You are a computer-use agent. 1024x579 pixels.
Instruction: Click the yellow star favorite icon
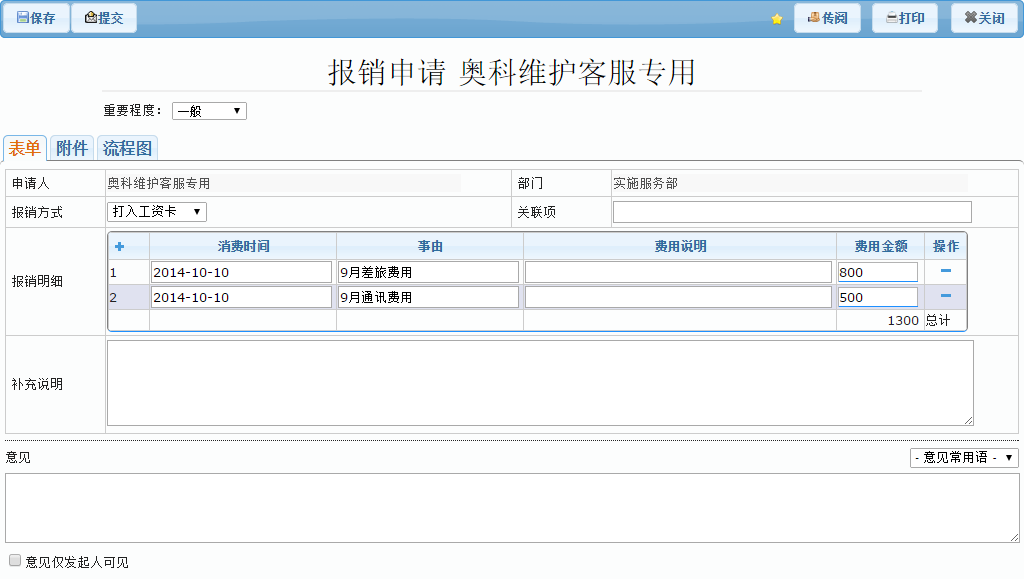[776, 19]
